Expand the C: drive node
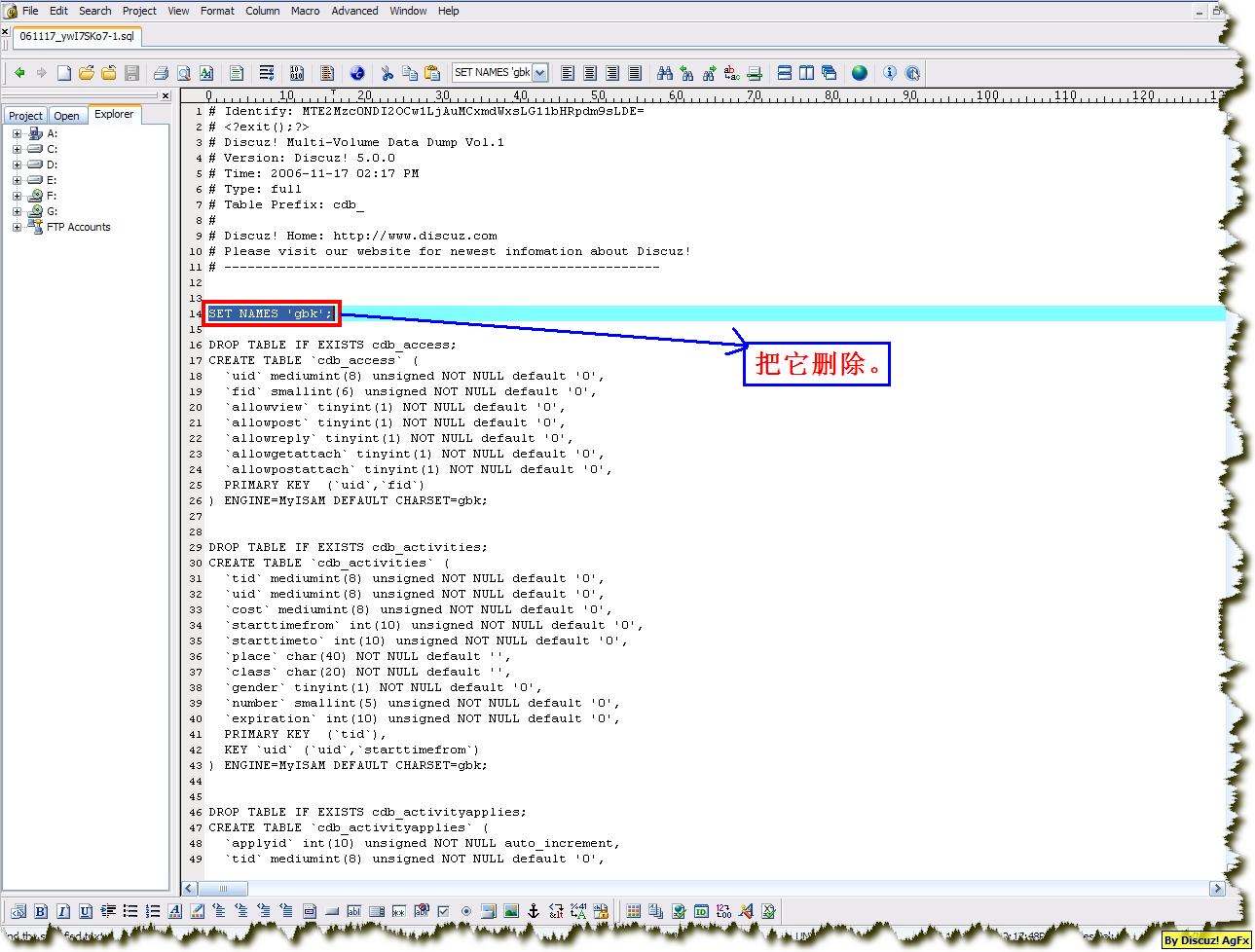The image size is (1255, 952). tap(17, 149)
